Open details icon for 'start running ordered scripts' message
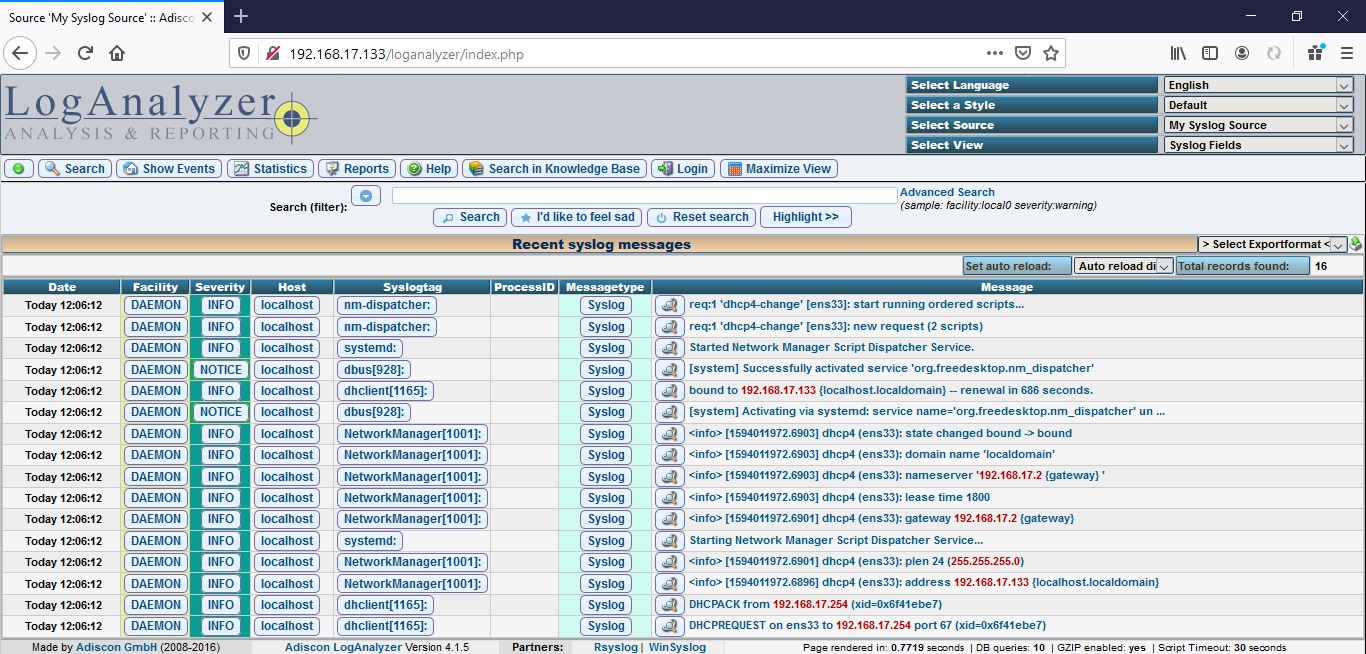The width and height of the screenshot is (1366, 654). click(669, 305)
